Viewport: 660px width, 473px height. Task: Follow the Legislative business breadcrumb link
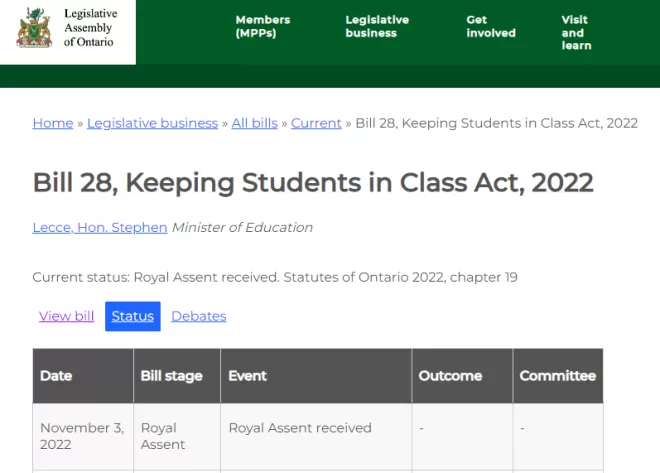152,123
